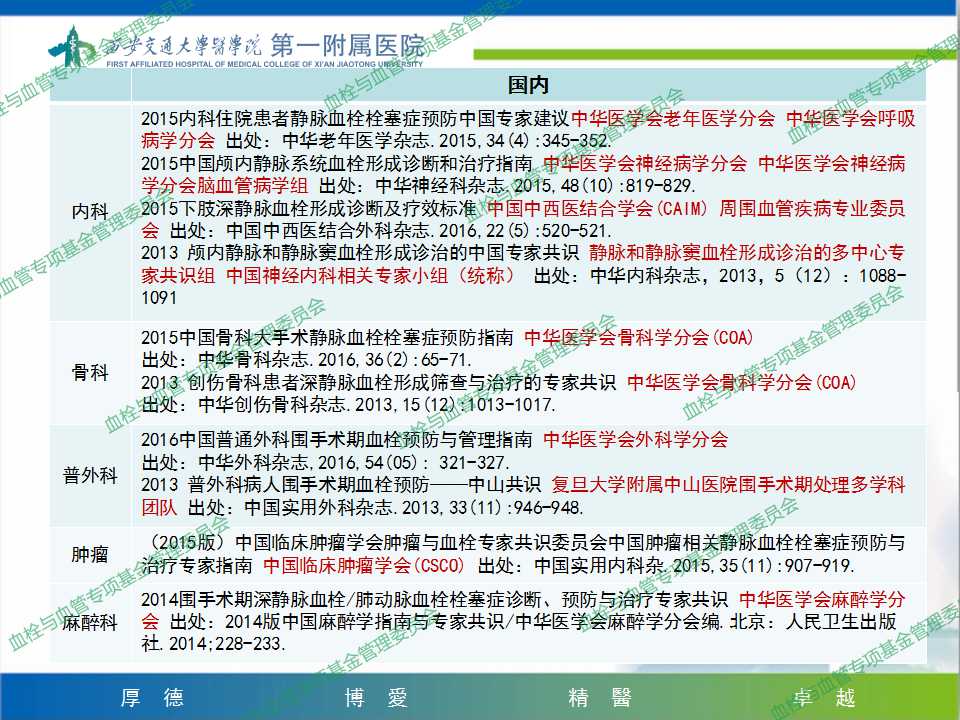Click '2015内科住院患者静脉血栓栓塞症预防中国专家建议' text

355,118
